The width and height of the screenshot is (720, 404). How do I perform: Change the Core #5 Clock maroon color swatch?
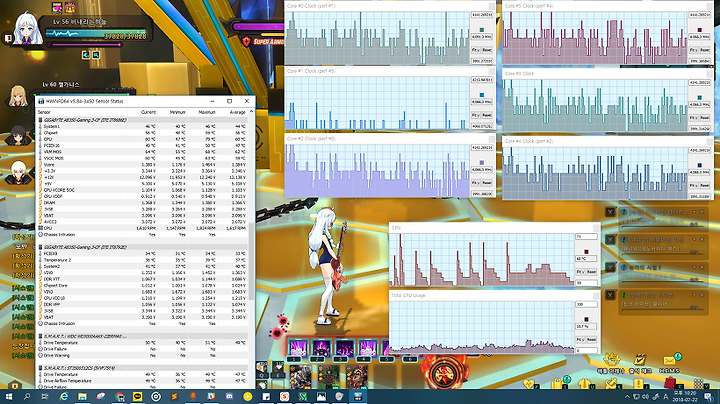[699, 29]
